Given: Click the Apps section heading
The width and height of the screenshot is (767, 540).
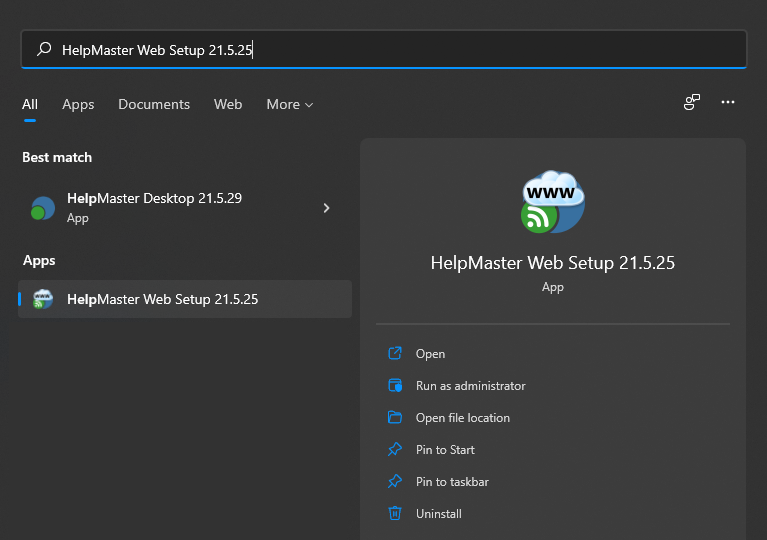Looking at the screenshot, I should pyautogui.click(x=39, y=261).
